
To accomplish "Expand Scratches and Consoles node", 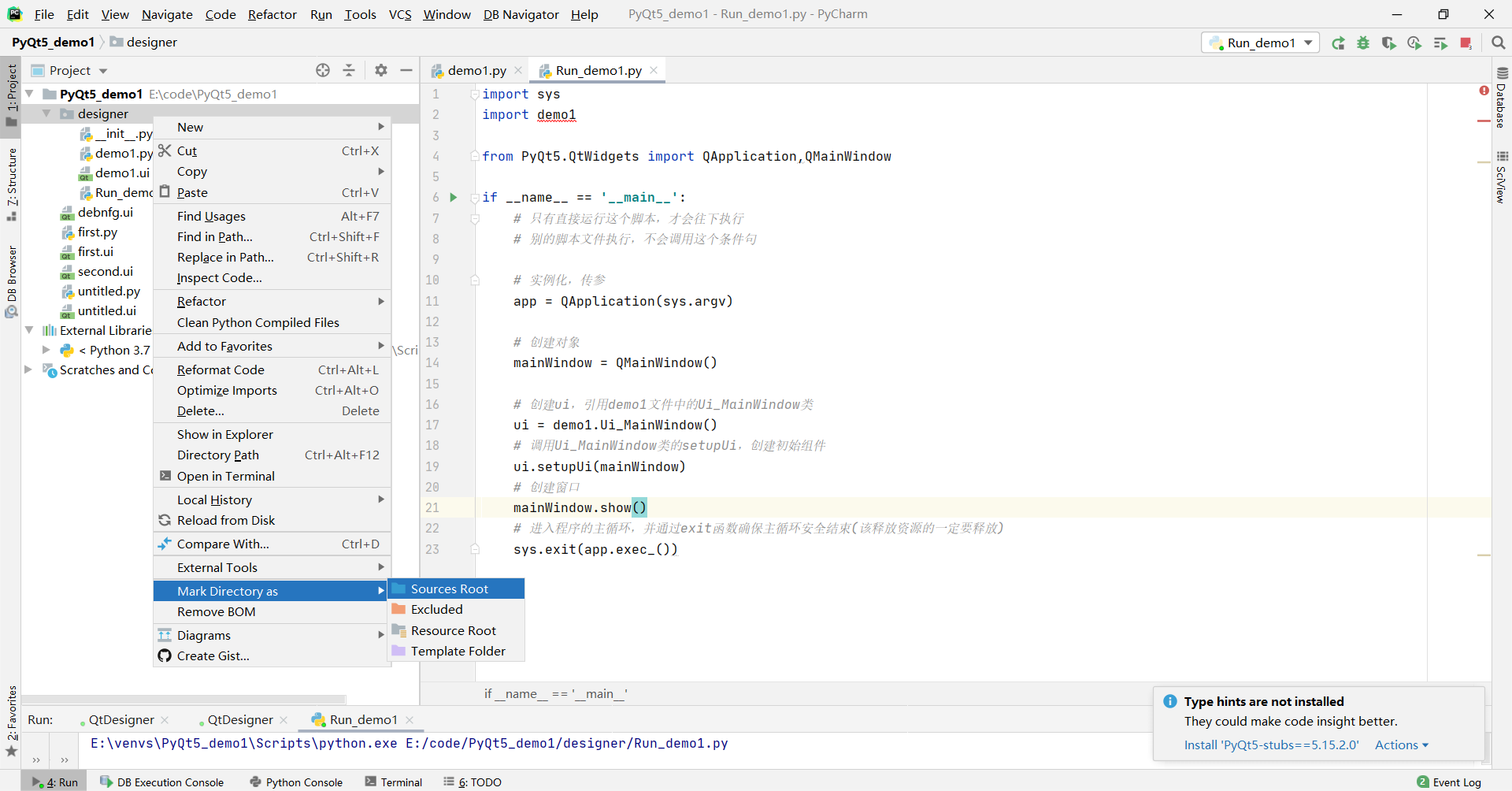I will (x=29, y=370).
